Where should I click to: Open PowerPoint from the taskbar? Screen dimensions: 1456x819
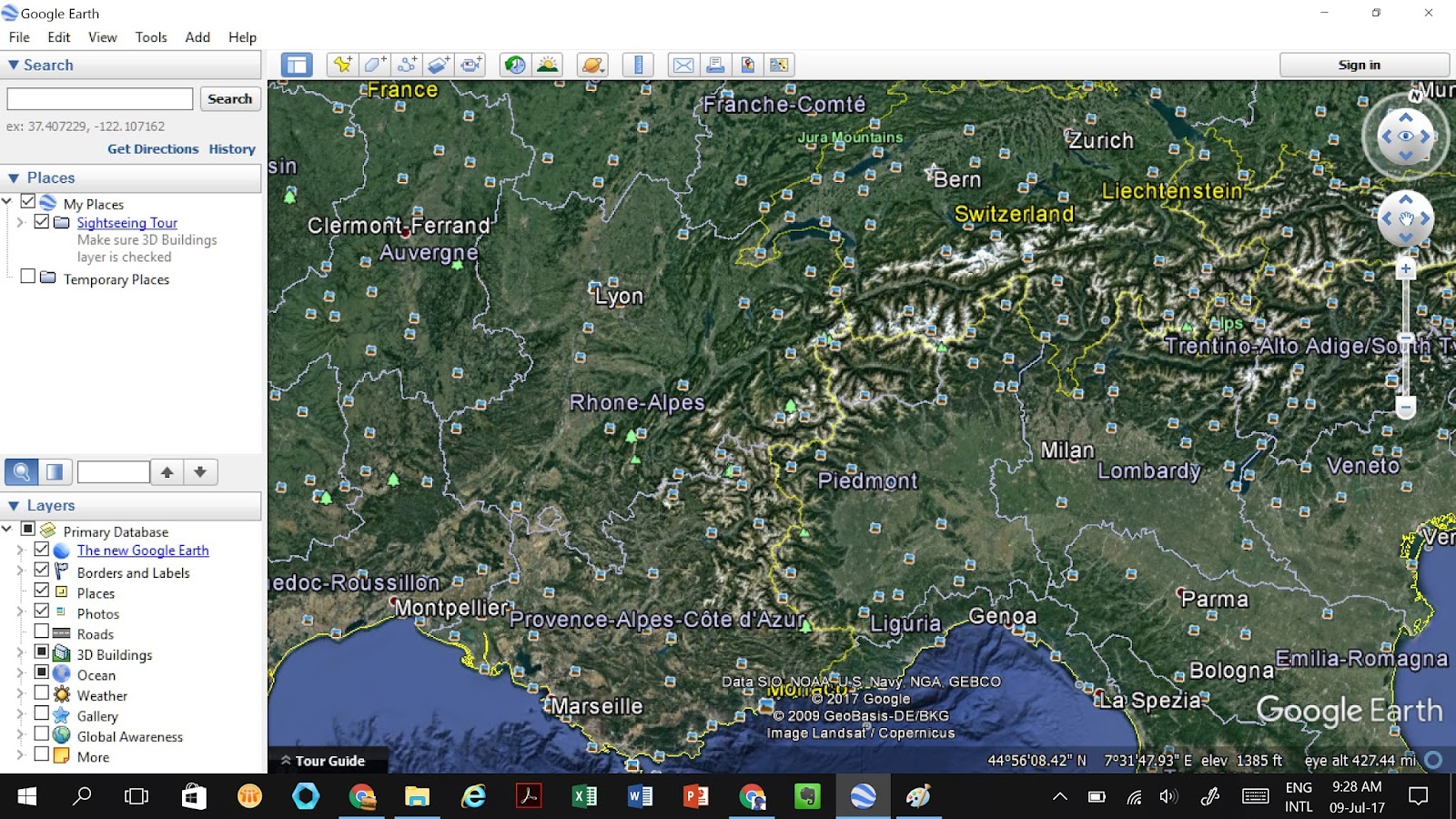coord(696,797)
